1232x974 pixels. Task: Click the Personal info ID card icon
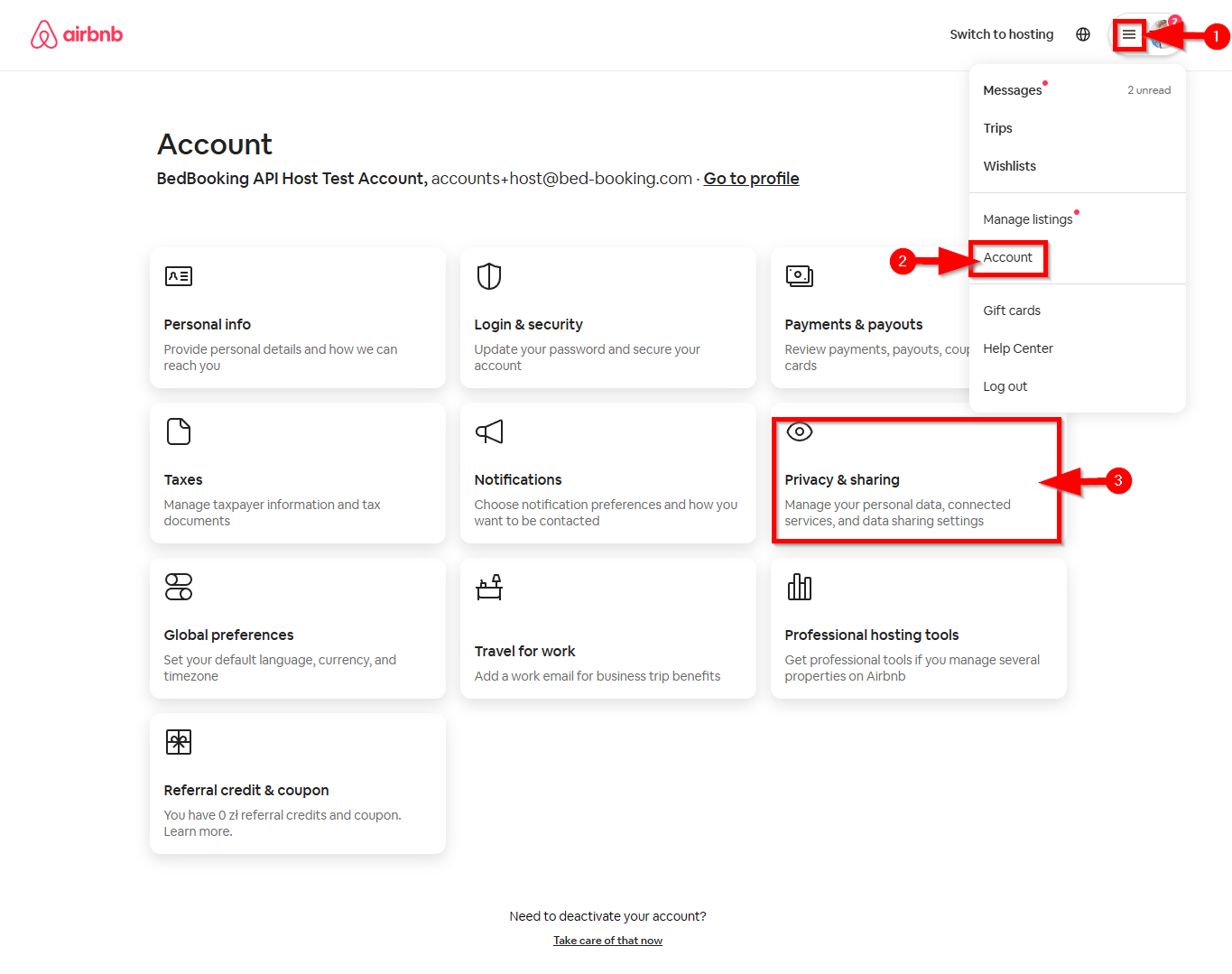click(179, 276)
